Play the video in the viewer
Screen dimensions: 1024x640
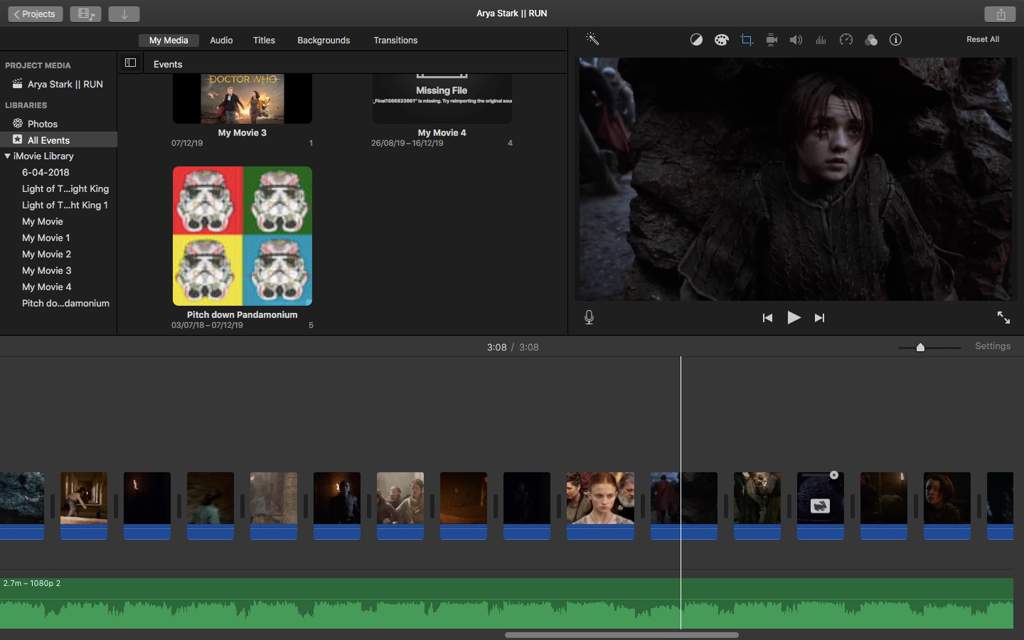tap(793, 317)
